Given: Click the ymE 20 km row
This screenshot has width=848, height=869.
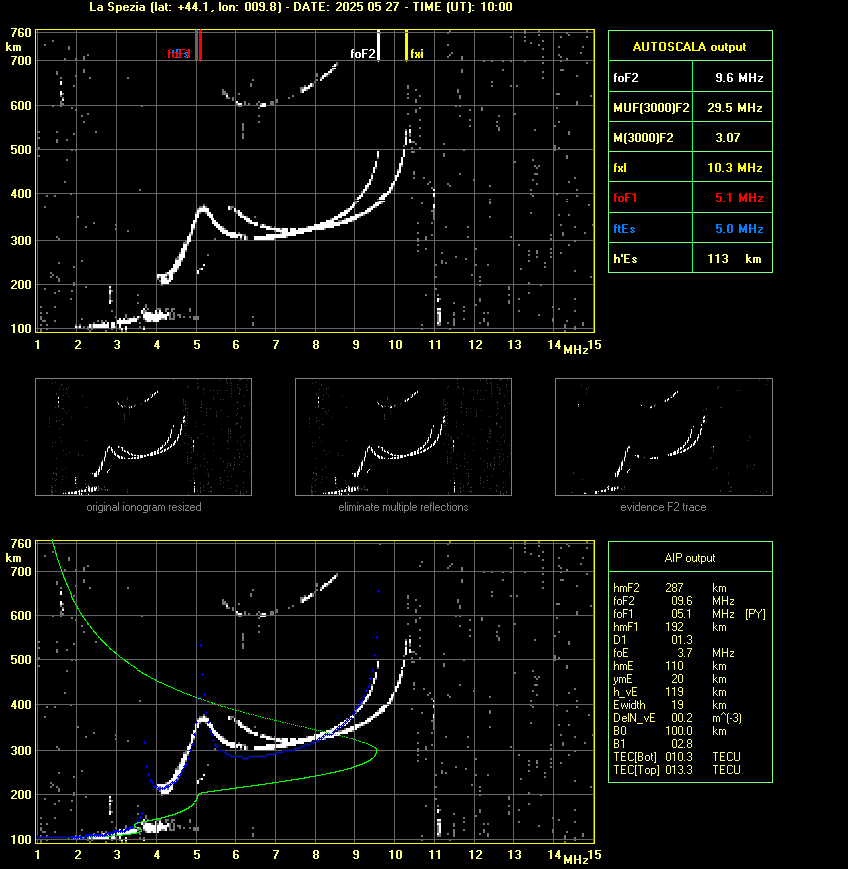Looking at the screenshot, I should pyautogui.click(x=670, y=679).
